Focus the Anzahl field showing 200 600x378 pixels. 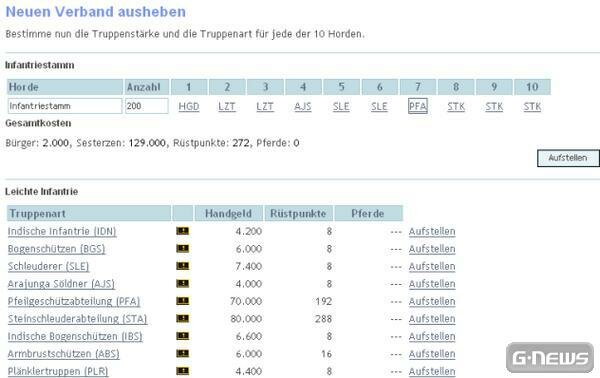click(147, 106)
